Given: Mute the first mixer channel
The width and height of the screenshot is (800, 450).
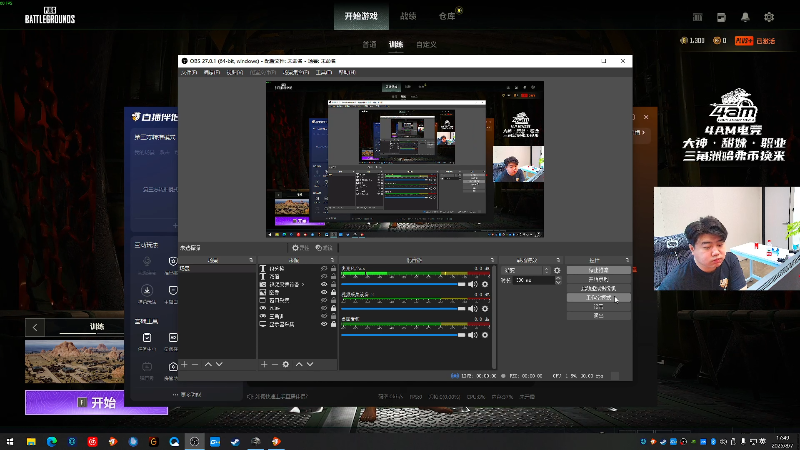Looking at the screenshot, I should (x=472, y=284).
